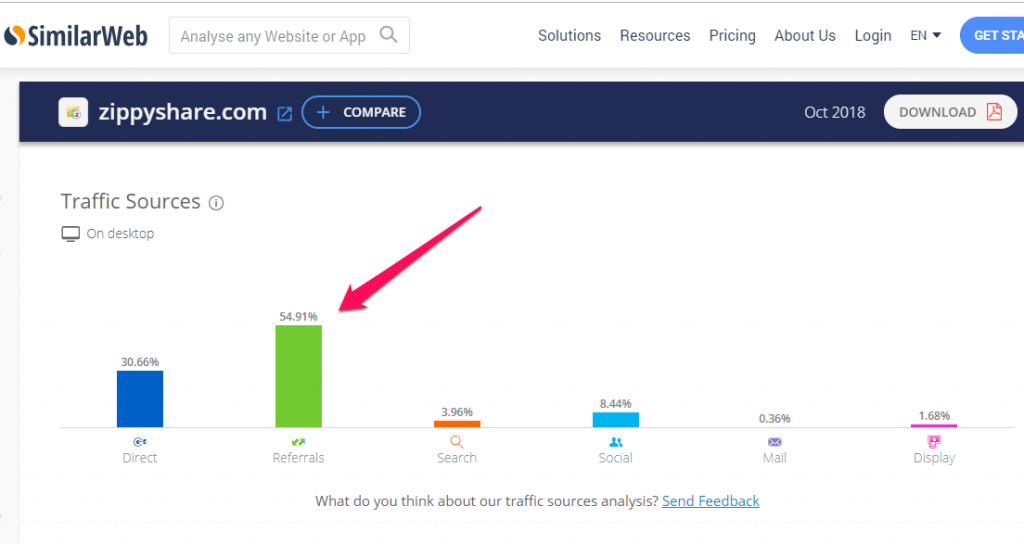Click the Oct 2018 date text

[835, 112]
